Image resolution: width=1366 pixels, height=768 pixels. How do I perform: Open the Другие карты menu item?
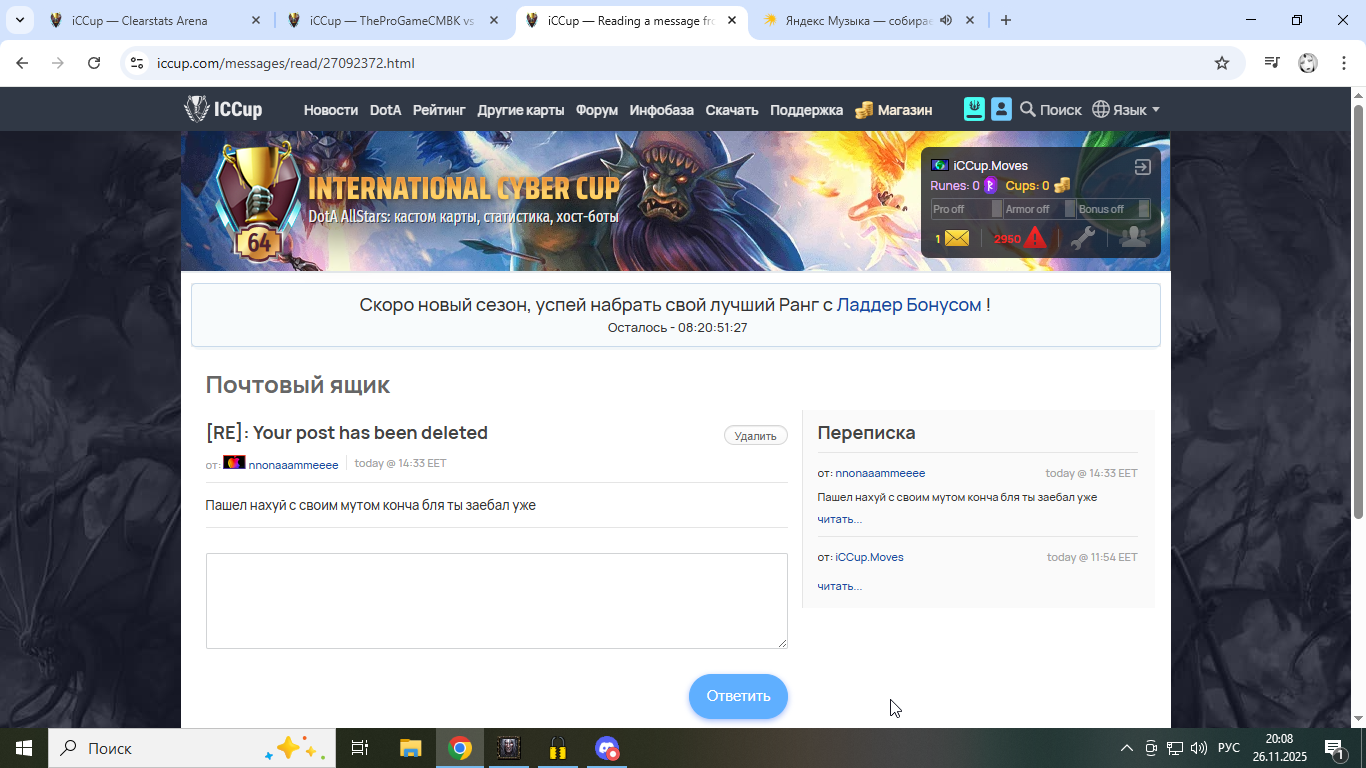pyautogui.click(x=521, y=110)
